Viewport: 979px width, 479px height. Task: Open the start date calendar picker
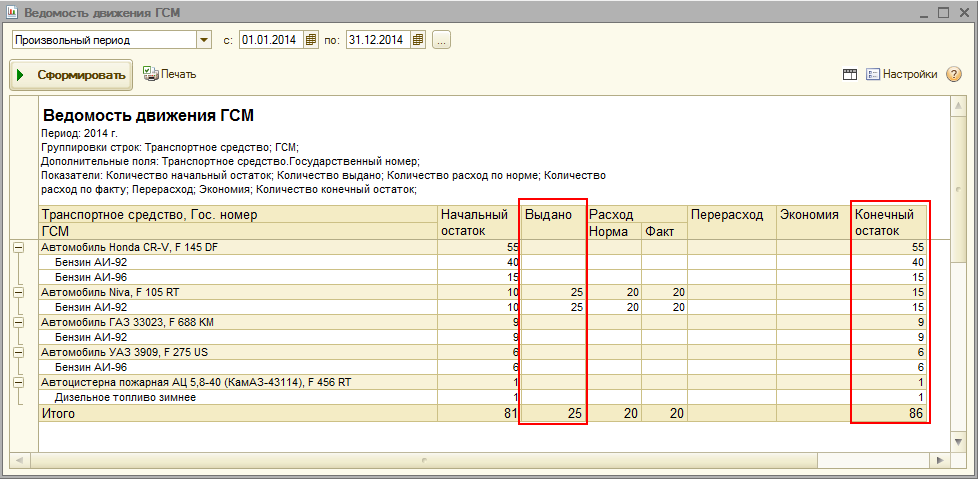point(311,40)
